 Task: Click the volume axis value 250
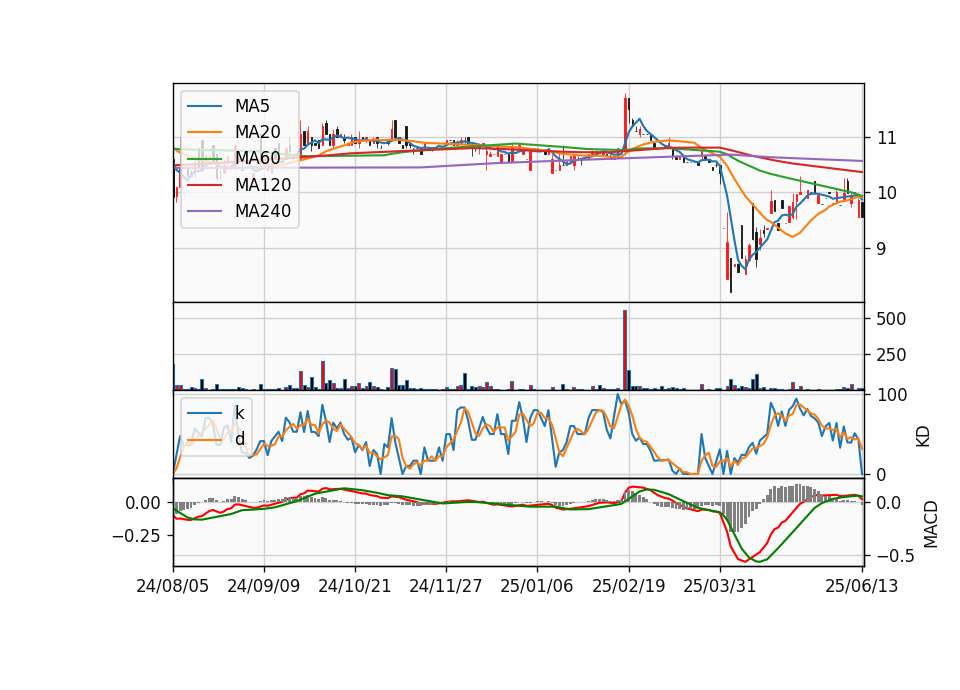tap(891, 355)
